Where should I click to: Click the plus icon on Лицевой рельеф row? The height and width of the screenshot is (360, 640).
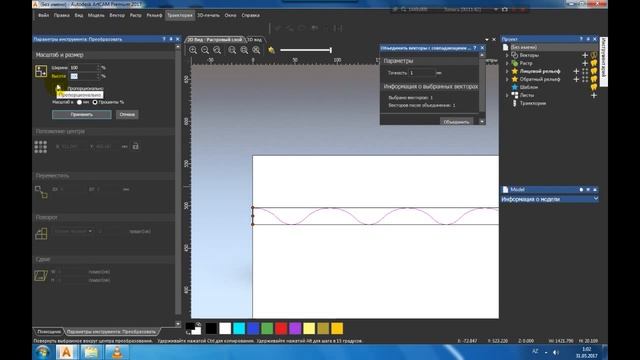pyautogui.click(x=576, y=71)
